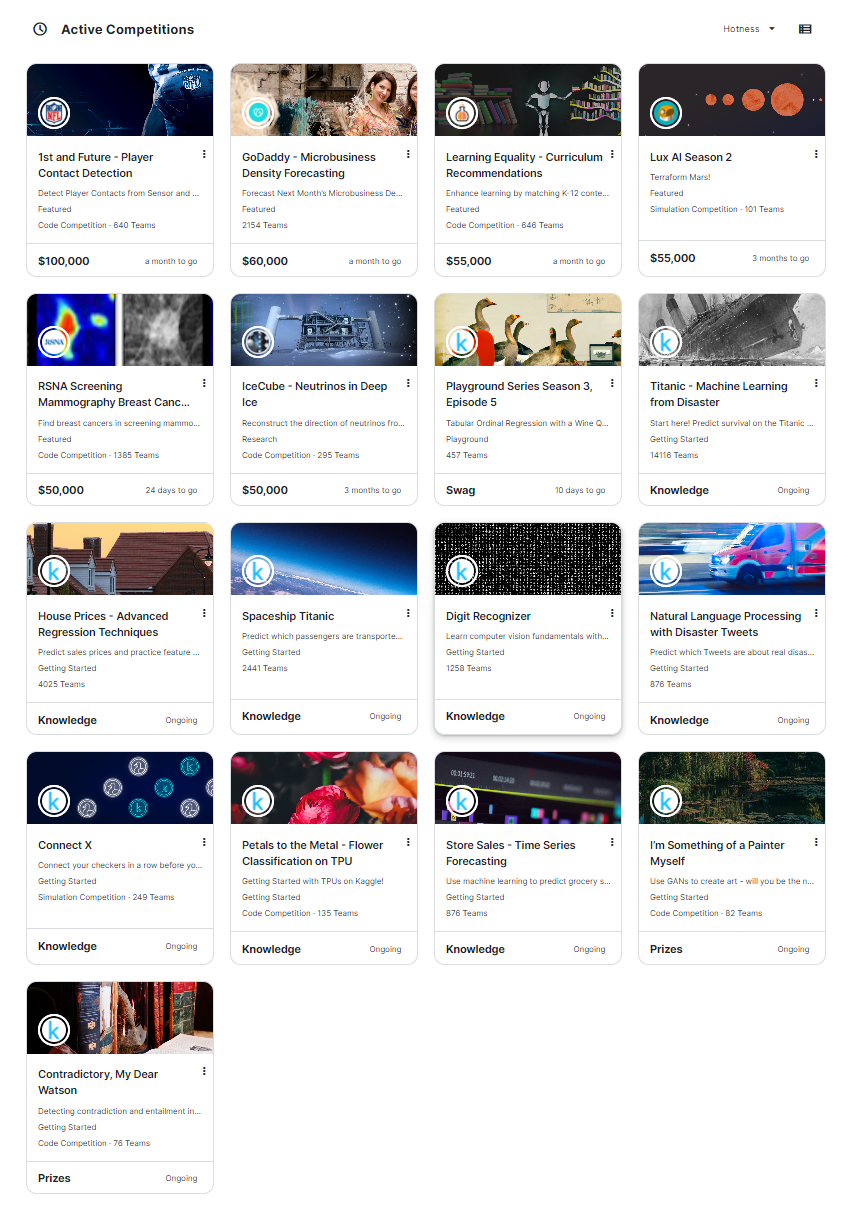Image resolution: width=860 pixels, height=1208 pixels.
Task: Open the options menu for Connect X
Action: 204,842
